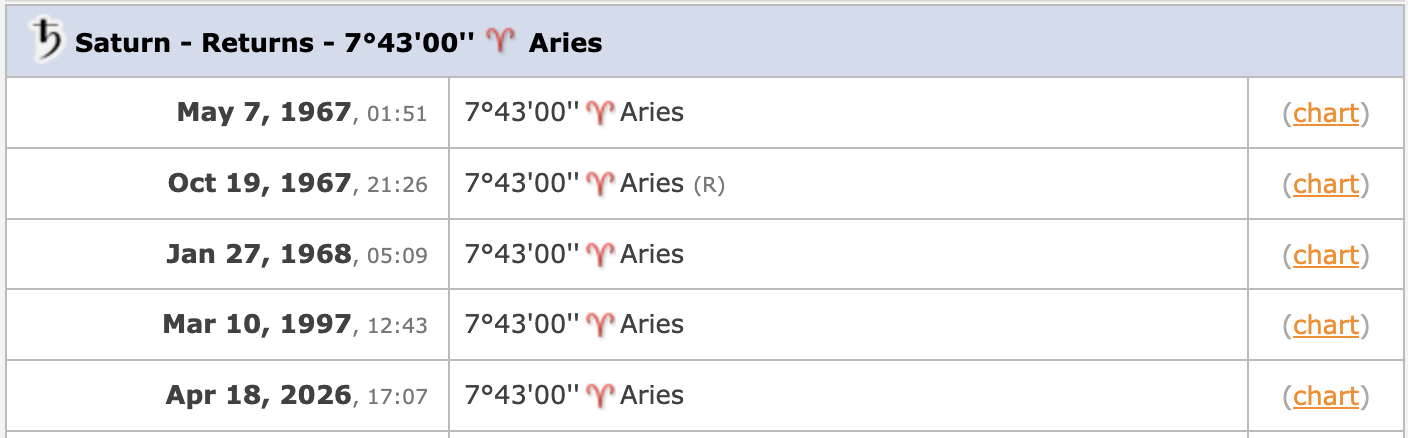Click Aries glyph in Jan 27, 1968 row
Image resolution: width=1408 pixels, height=438 pixels.
pyautogui.click(x=599, y=255)
